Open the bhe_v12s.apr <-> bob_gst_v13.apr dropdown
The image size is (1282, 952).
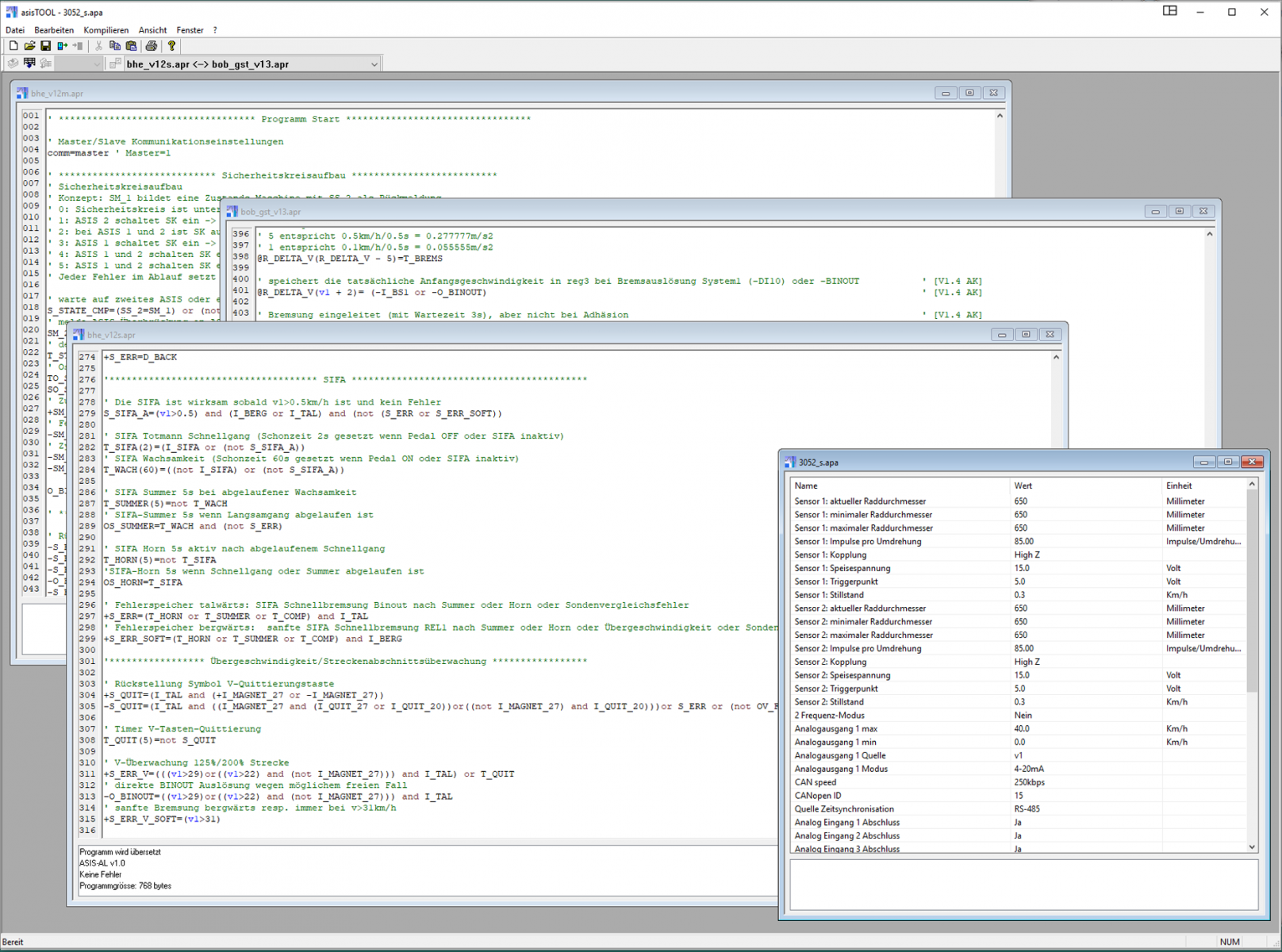tap(374, 64)
